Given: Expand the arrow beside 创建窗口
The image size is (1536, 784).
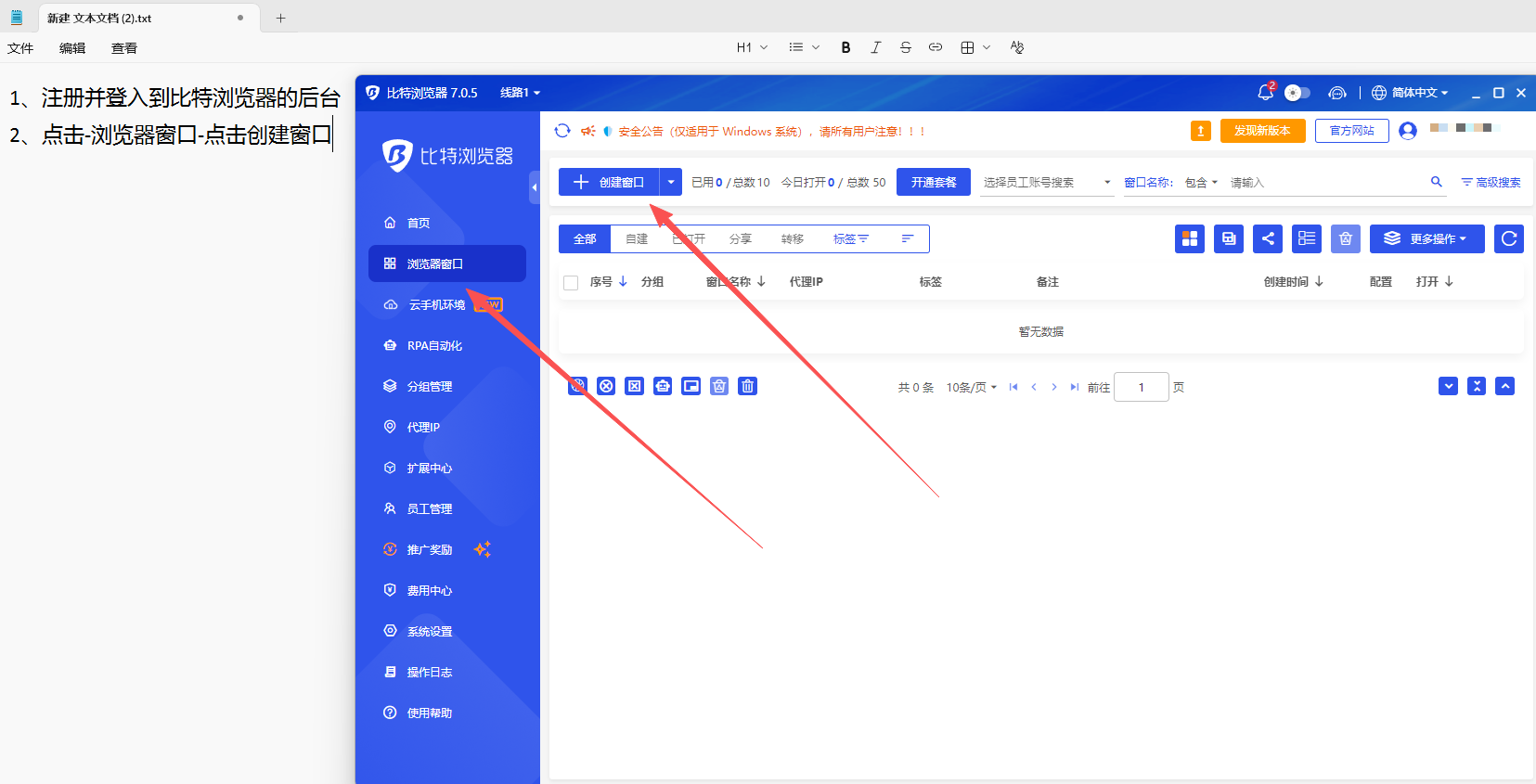Looking at the screenshot, I should [671, 182].
